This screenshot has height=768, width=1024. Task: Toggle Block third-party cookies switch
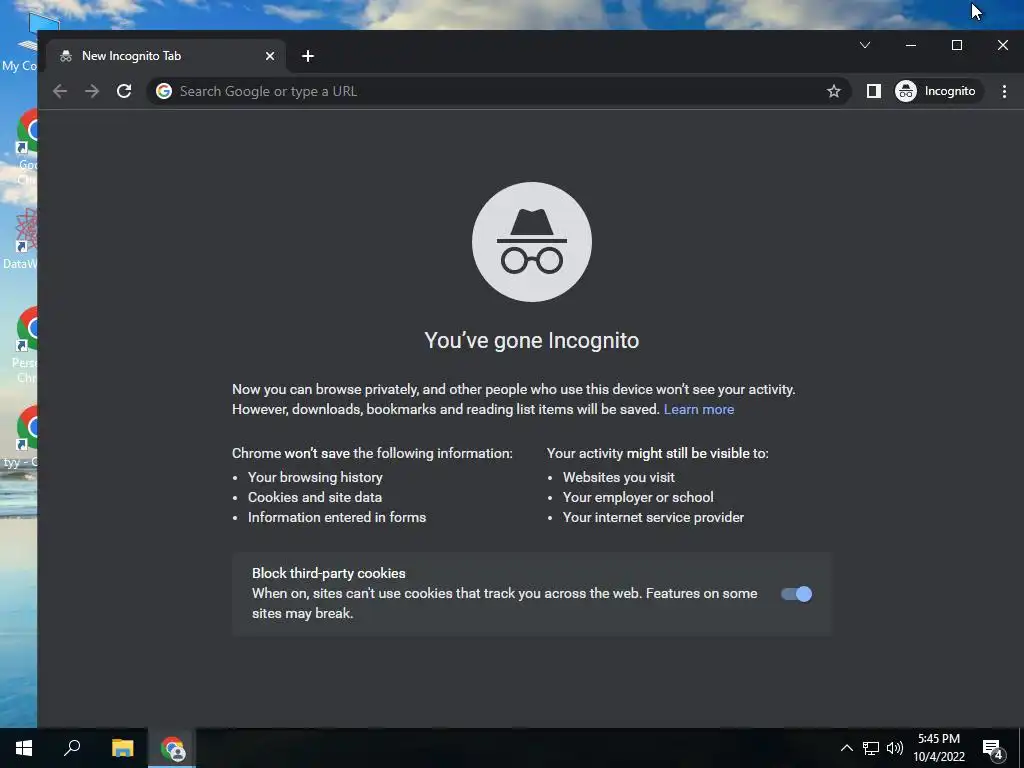coord(796,594)
